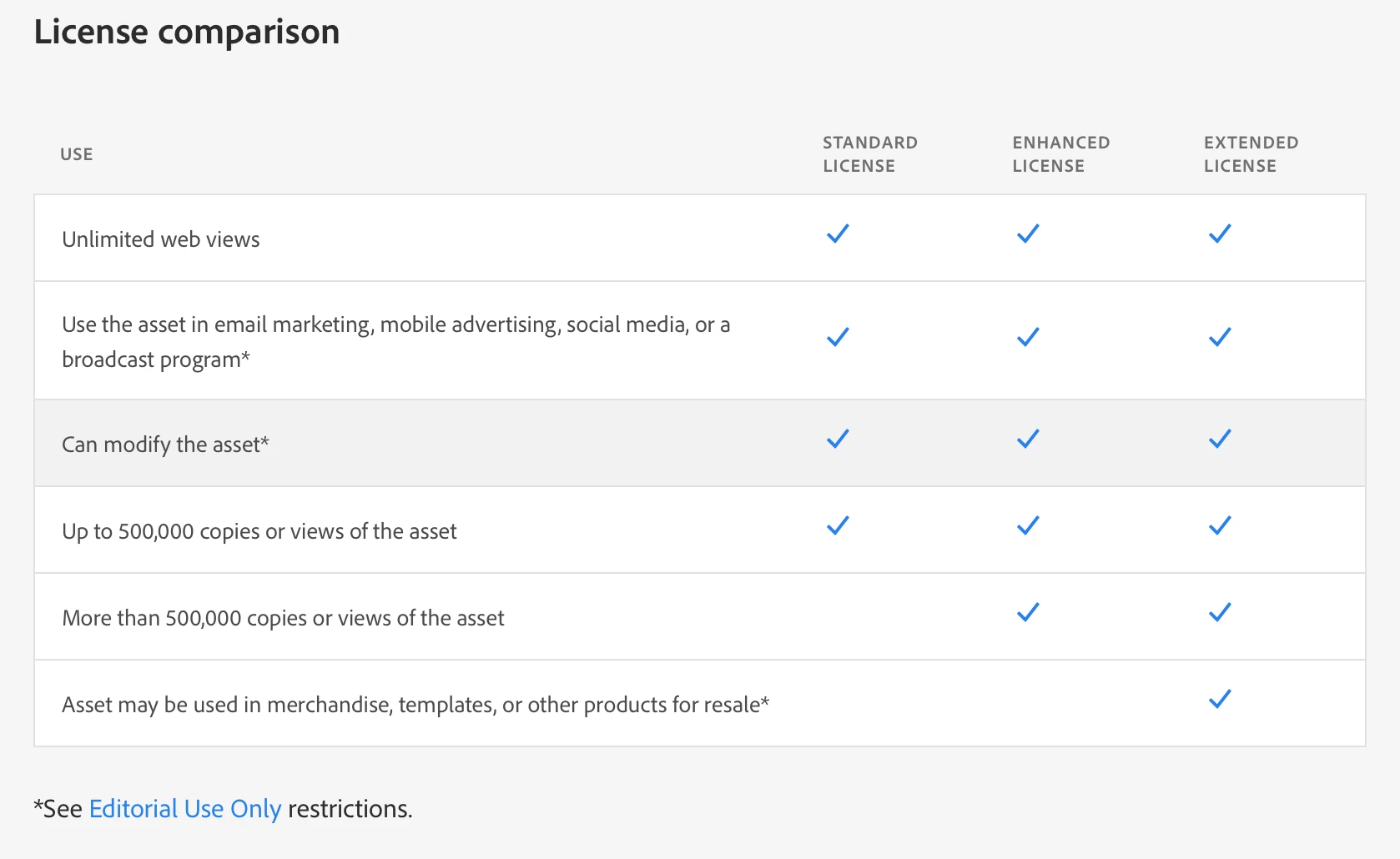Click the License comparison heading
Screen dimensions: 1400x859
tap(187, 33)
